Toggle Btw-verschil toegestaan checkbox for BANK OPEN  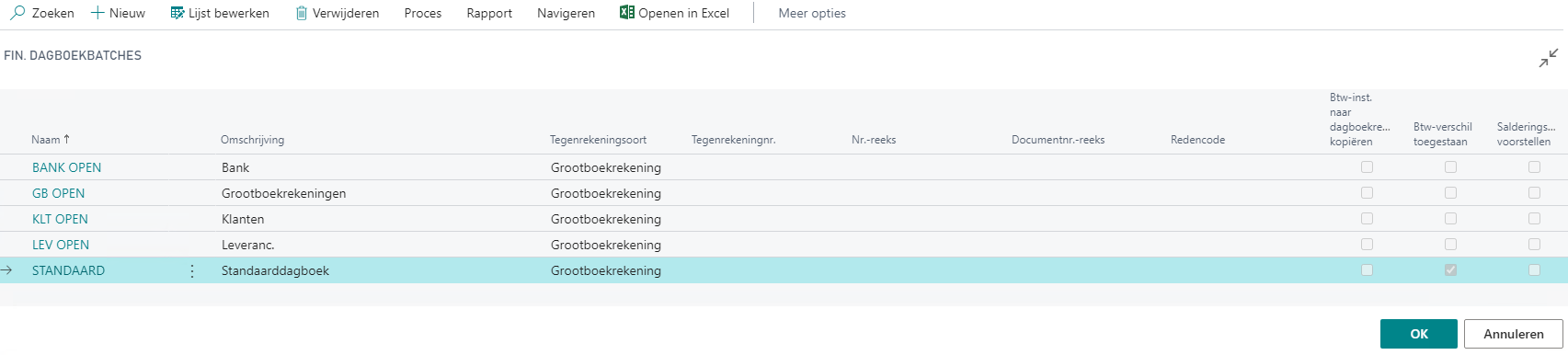coord(1451,167)
